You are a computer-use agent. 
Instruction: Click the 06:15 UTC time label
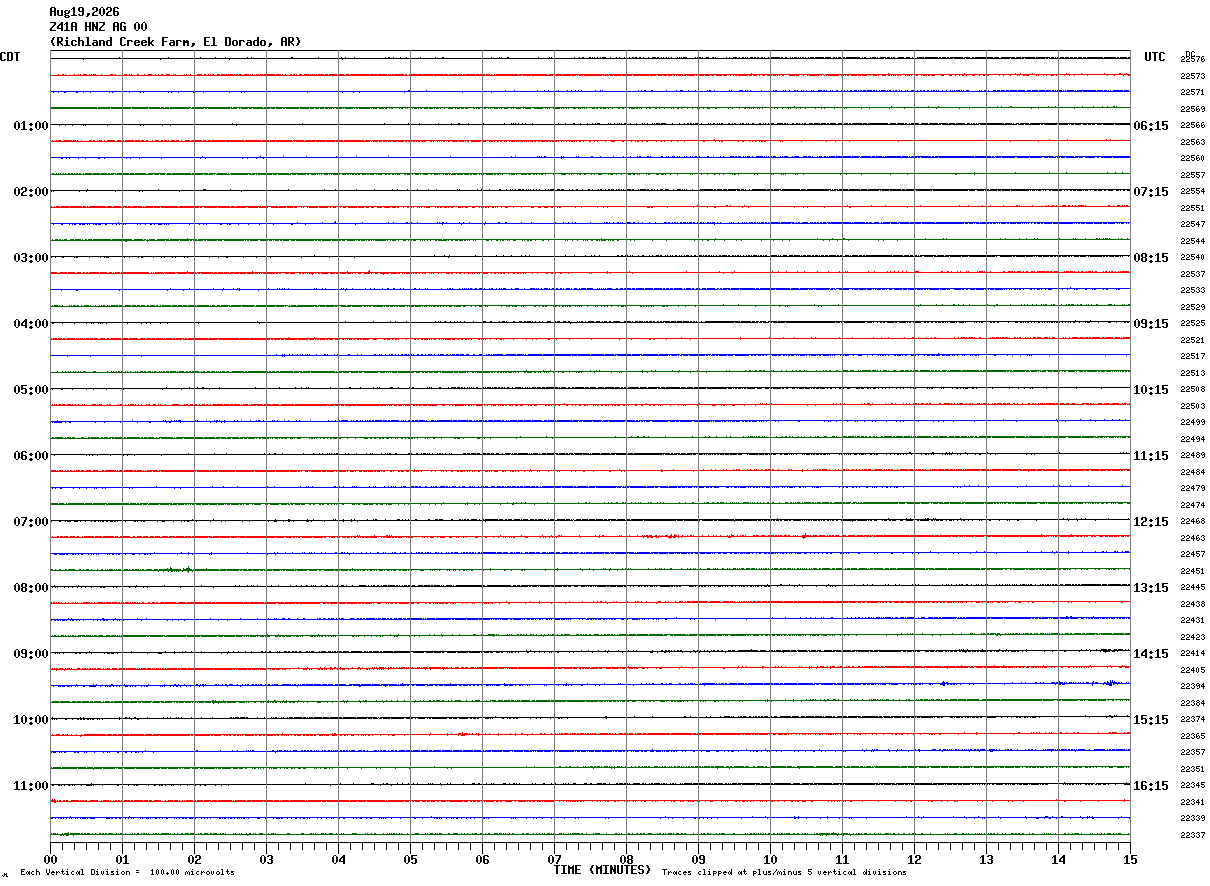(1151, 126)
